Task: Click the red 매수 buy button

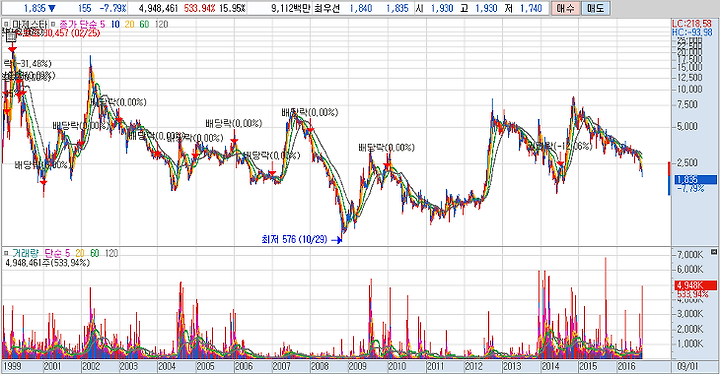Action: click(565, 8)
